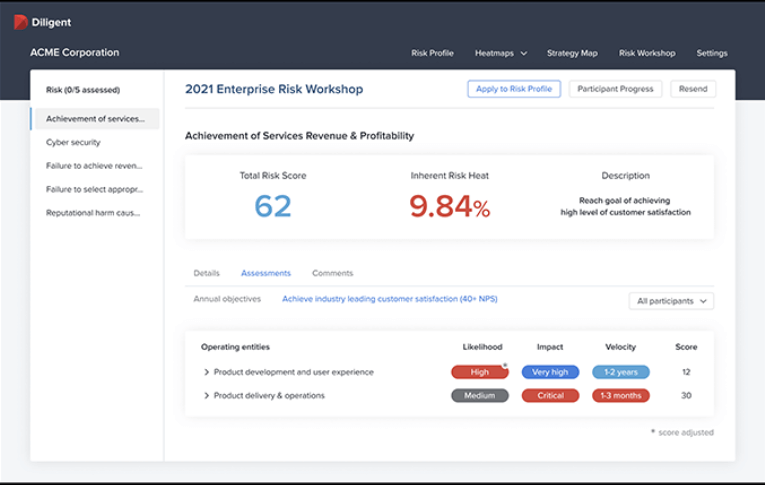Image resolution: width=765 pixels, height=485 pixels.
Task: Click the Resend button
Action: coord(693,89)
